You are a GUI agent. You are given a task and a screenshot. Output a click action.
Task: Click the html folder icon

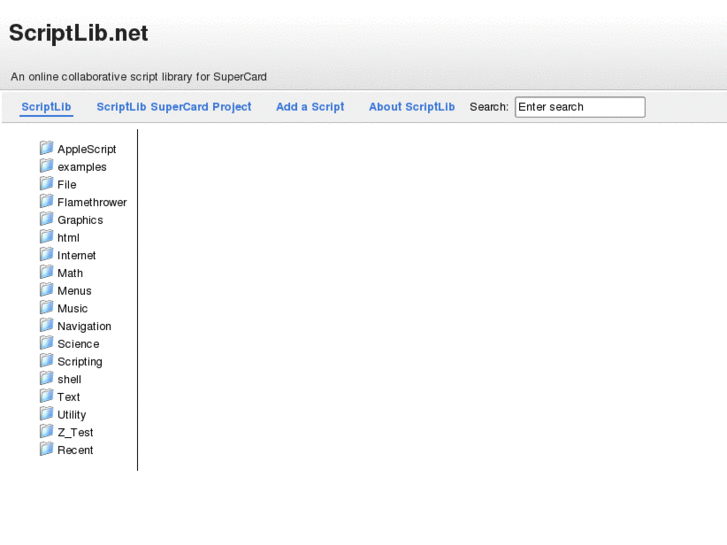pos(46,237)
